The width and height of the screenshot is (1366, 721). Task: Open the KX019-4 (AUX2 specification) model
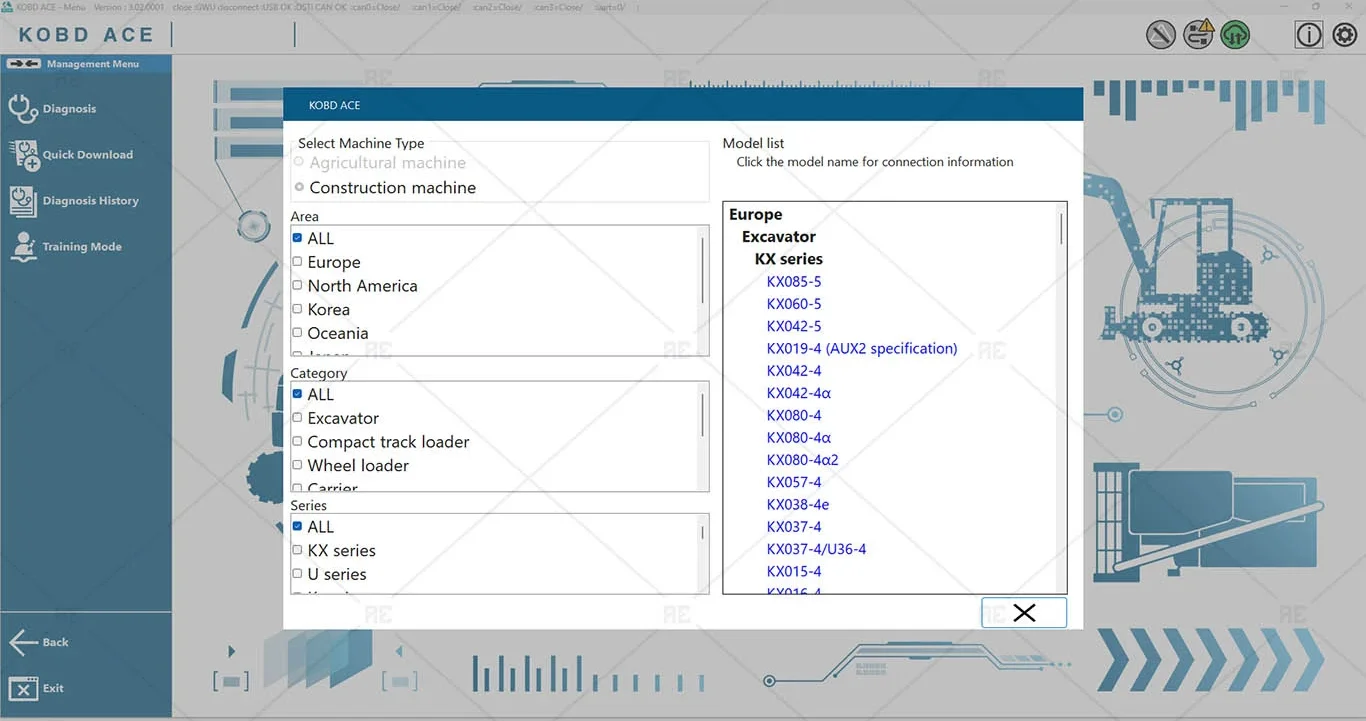point(862,348)
